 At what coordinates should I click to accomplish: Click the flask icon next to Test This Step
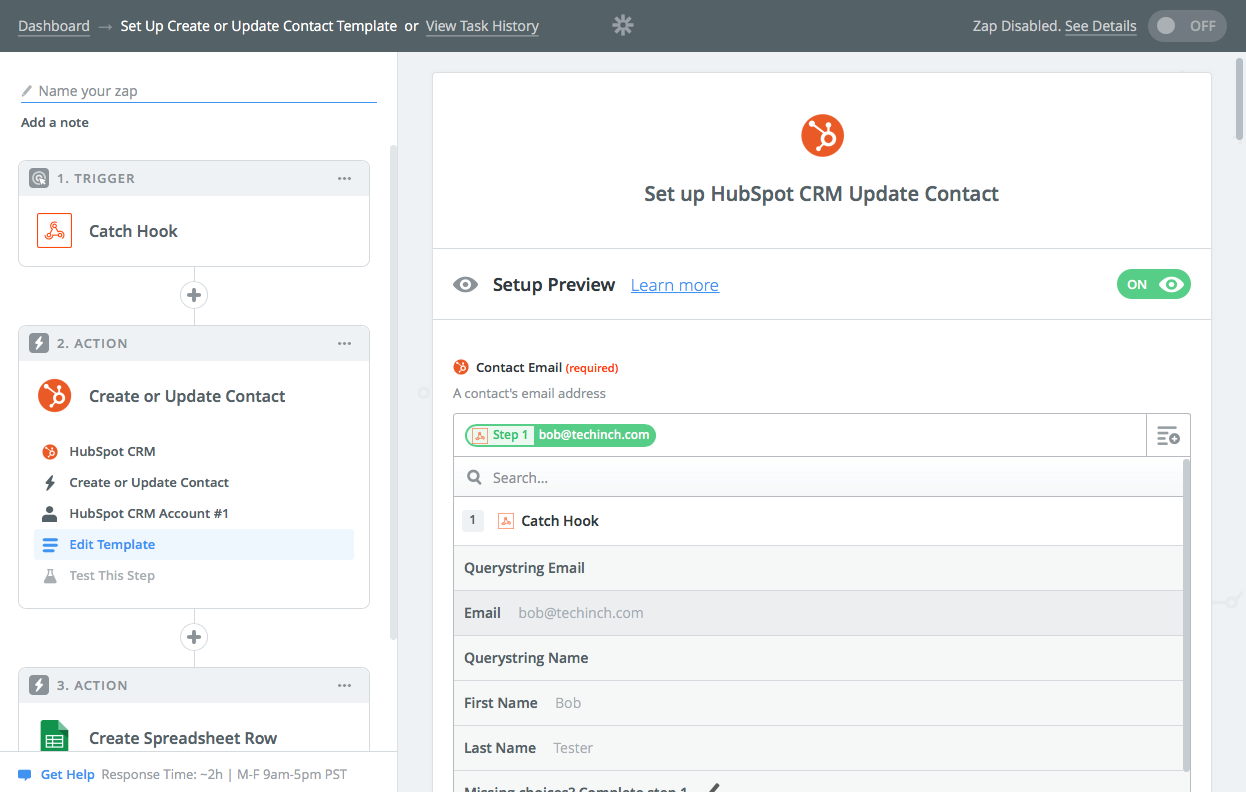[50, 576]
